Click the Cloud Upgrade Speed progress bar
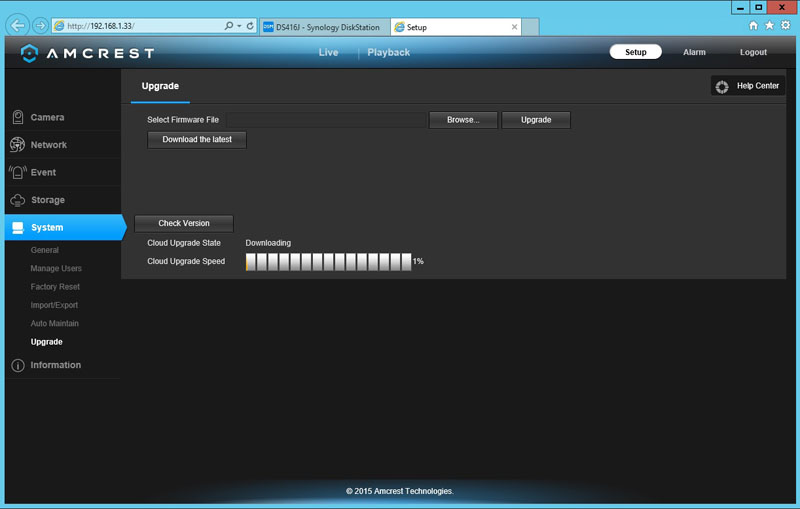800x509 pixels. pyautogui.click(x=329, y=262)
